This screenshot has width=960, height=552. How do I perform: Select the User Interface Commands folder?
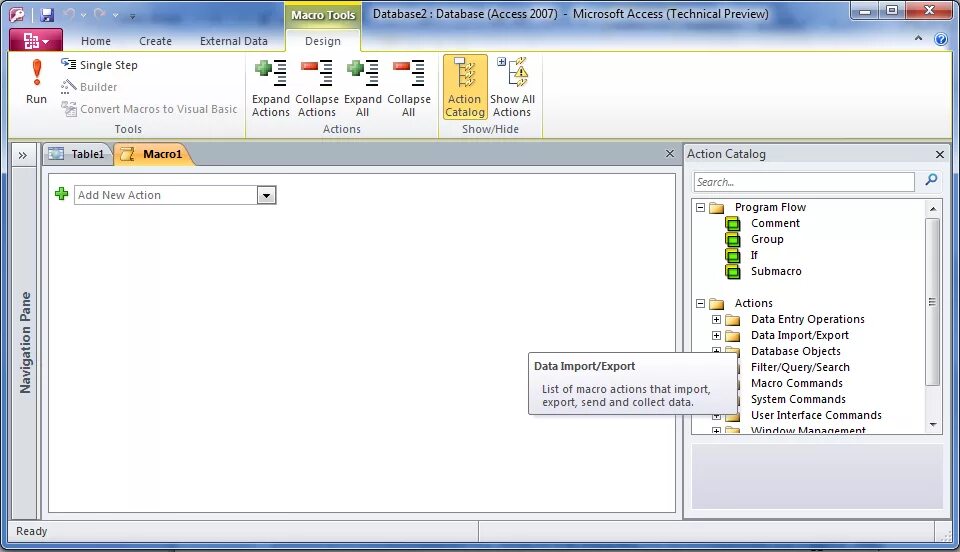click(x=816, y=415)
